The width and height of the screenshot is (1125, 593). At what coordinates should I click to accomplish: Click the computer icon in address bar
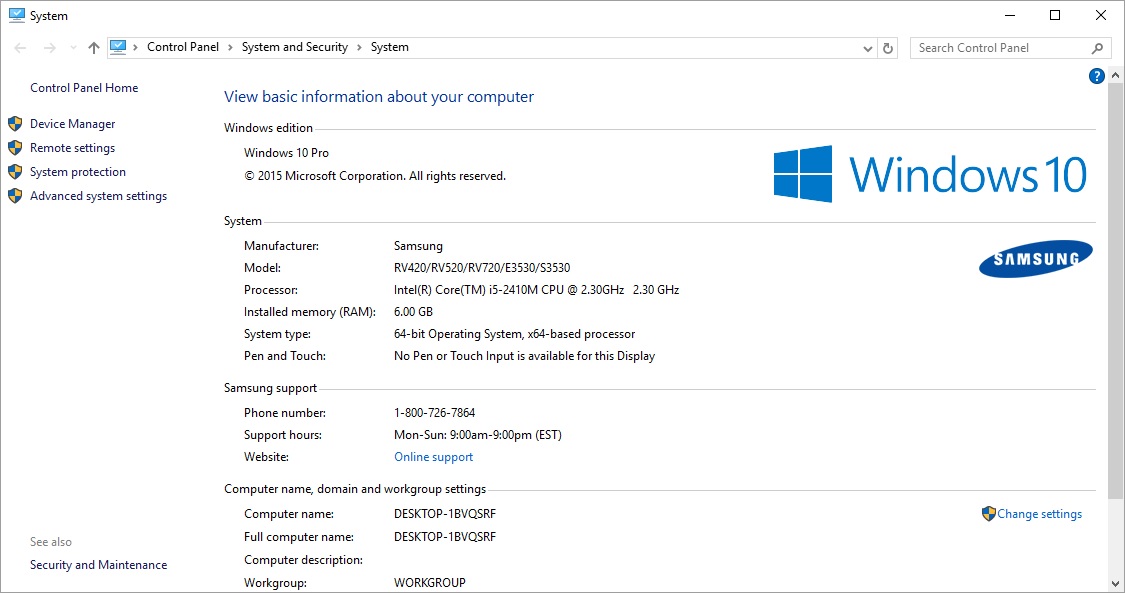119,47
